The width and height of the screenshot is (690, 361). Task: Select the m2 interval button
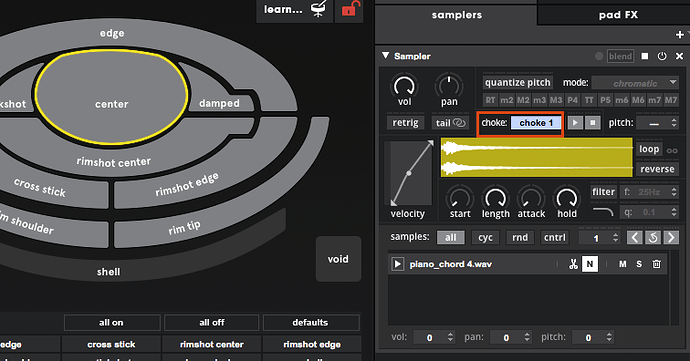point(506,100)
